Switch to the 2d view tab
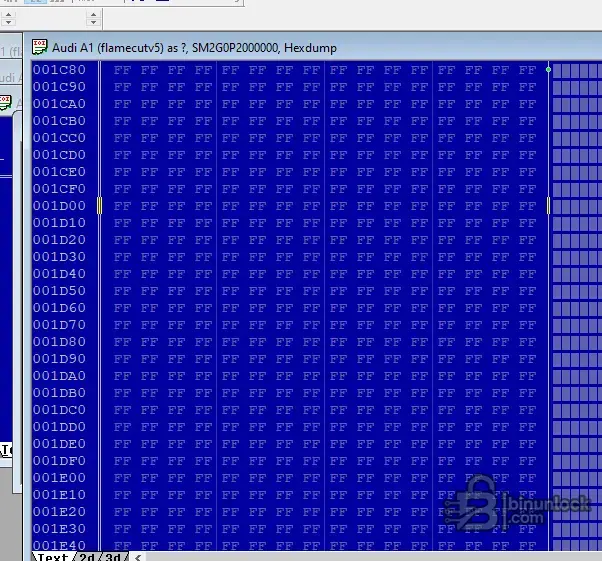 (x=87, y=557)
